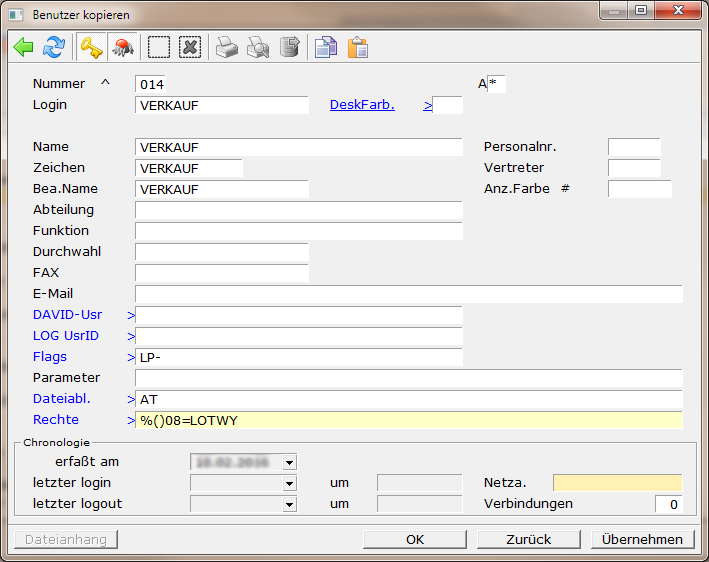Click the dashed box with X icon
709x562 pixels.
click(x=190, y=47)
